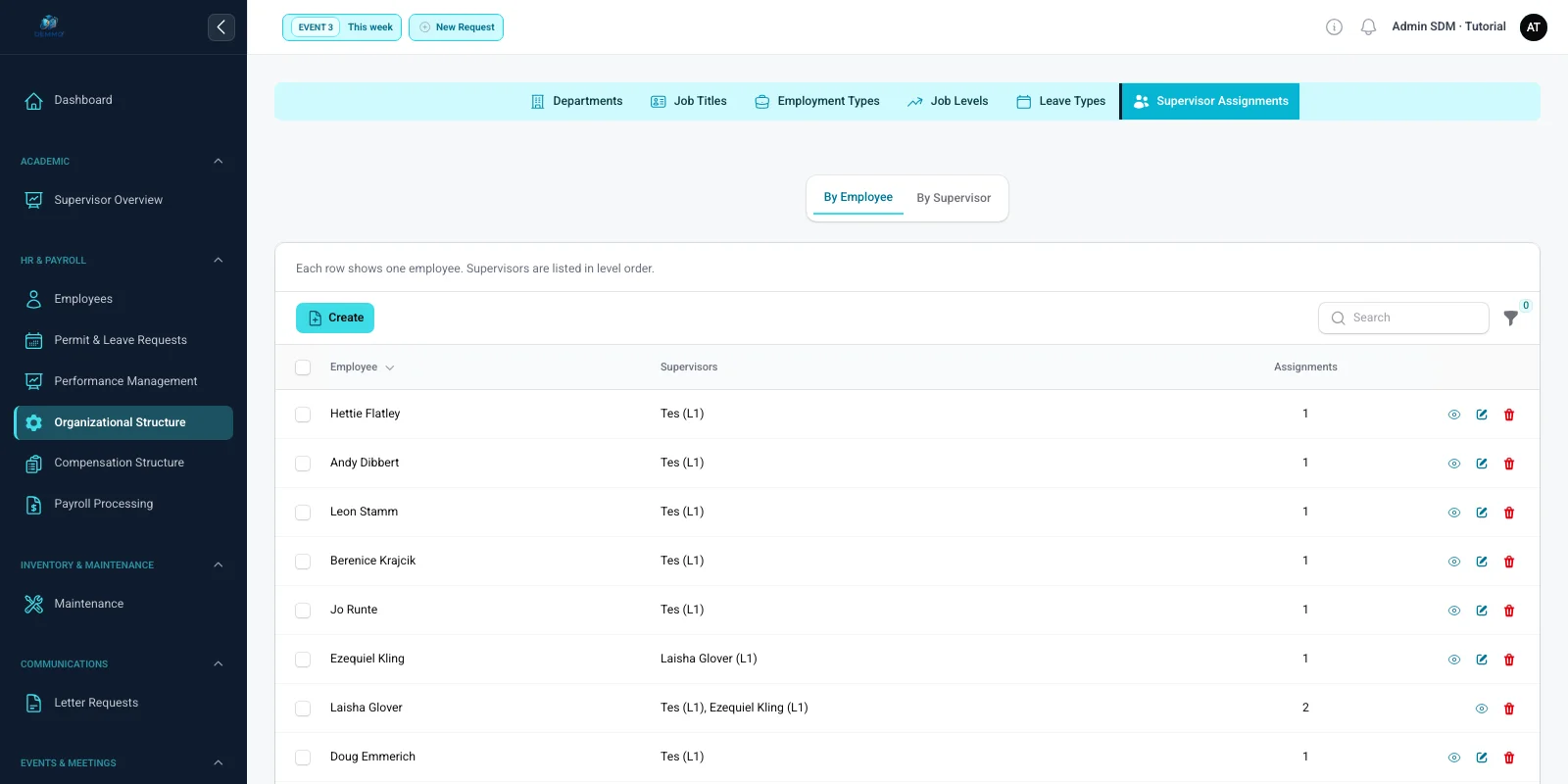Delete Andy Dibbert's supervisor assignment
The width and height of the screenshot is (1568, 784).
(1509, 464)
